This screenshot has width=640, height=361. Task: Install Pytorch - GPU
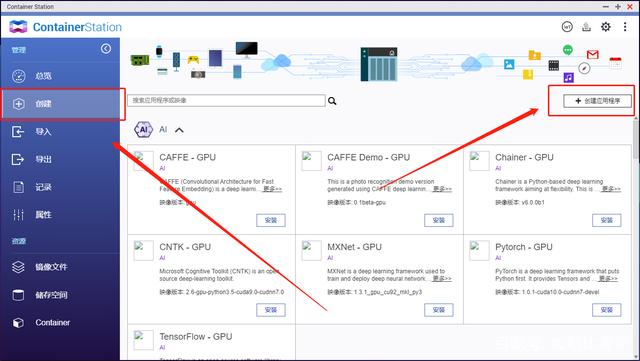coord(607,310)
